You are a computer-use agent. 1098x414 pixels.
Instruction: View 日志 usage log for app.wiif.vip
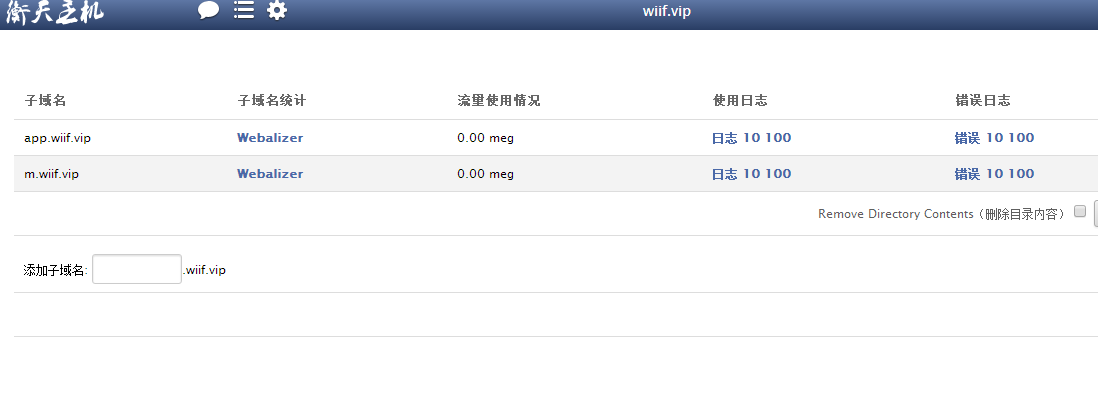pos(724,138)
